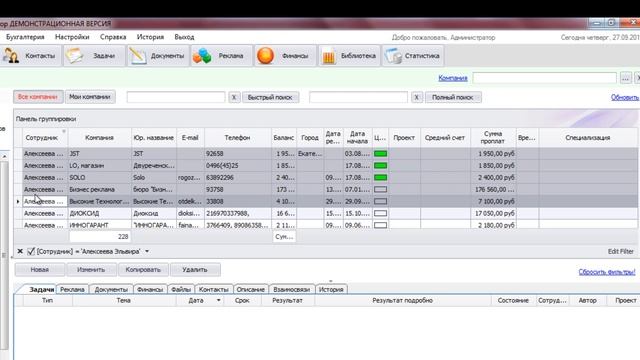
Task: Click the Изменить button
Action: tap(91, 270)
